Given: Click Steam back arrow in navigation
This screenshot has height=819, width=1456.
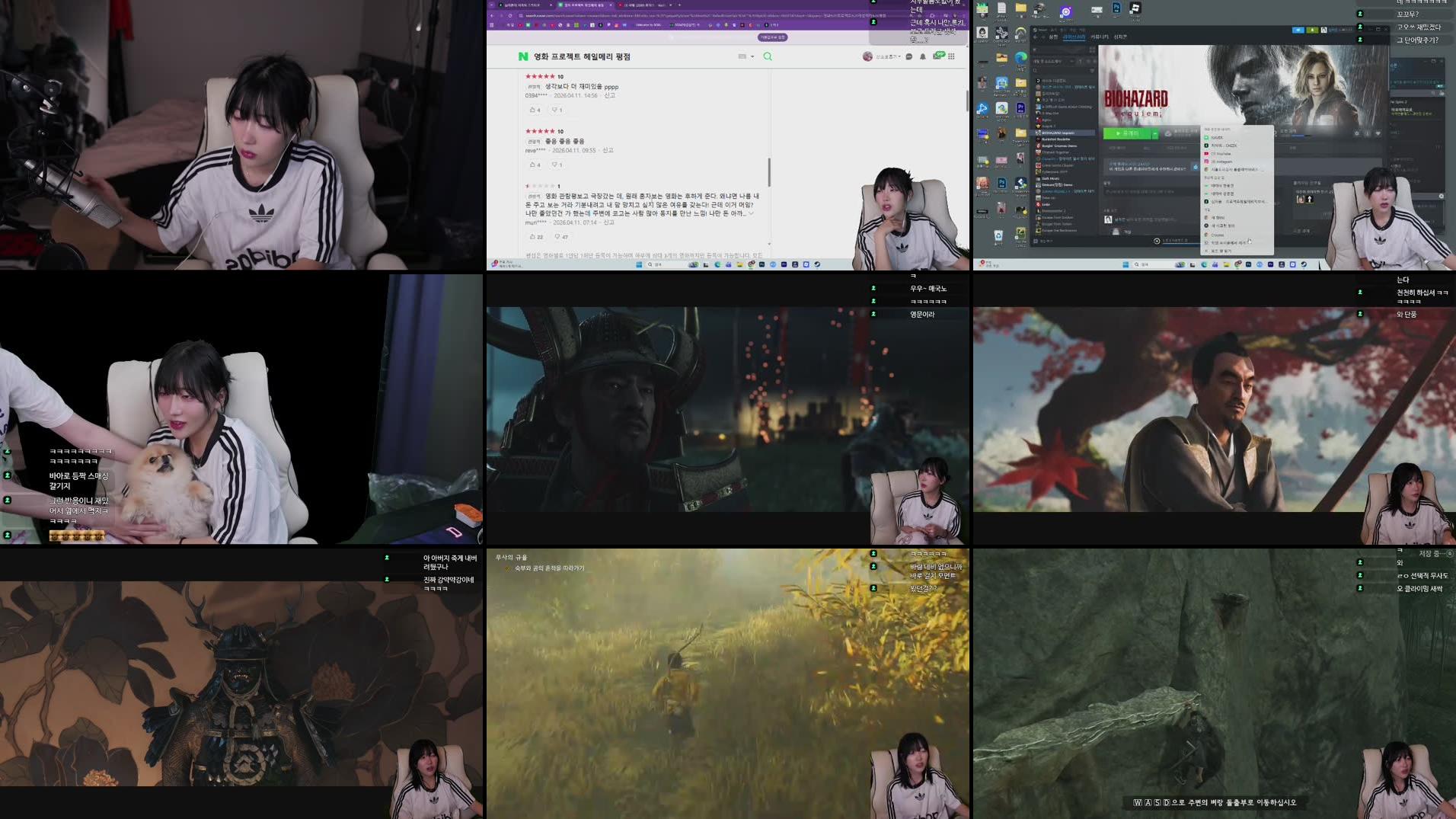Looking at the screenshot, I should pyautogui.click(x=1035, y=37).
